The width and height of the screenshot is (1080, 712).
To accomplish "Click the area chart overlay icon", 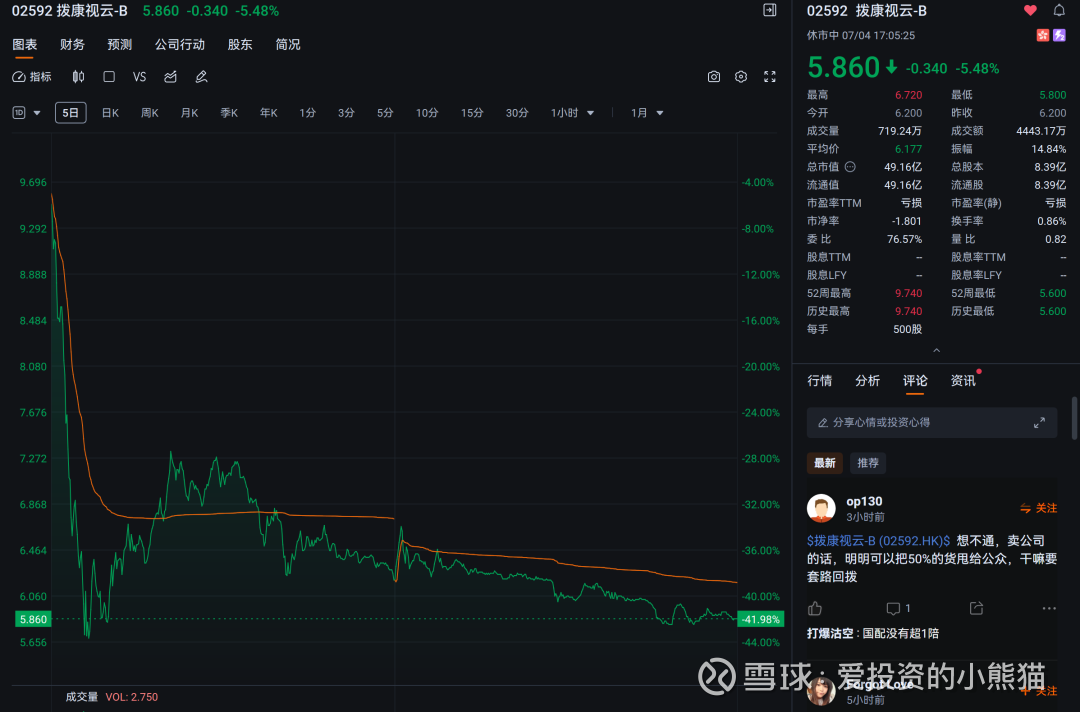I will 170,77.
